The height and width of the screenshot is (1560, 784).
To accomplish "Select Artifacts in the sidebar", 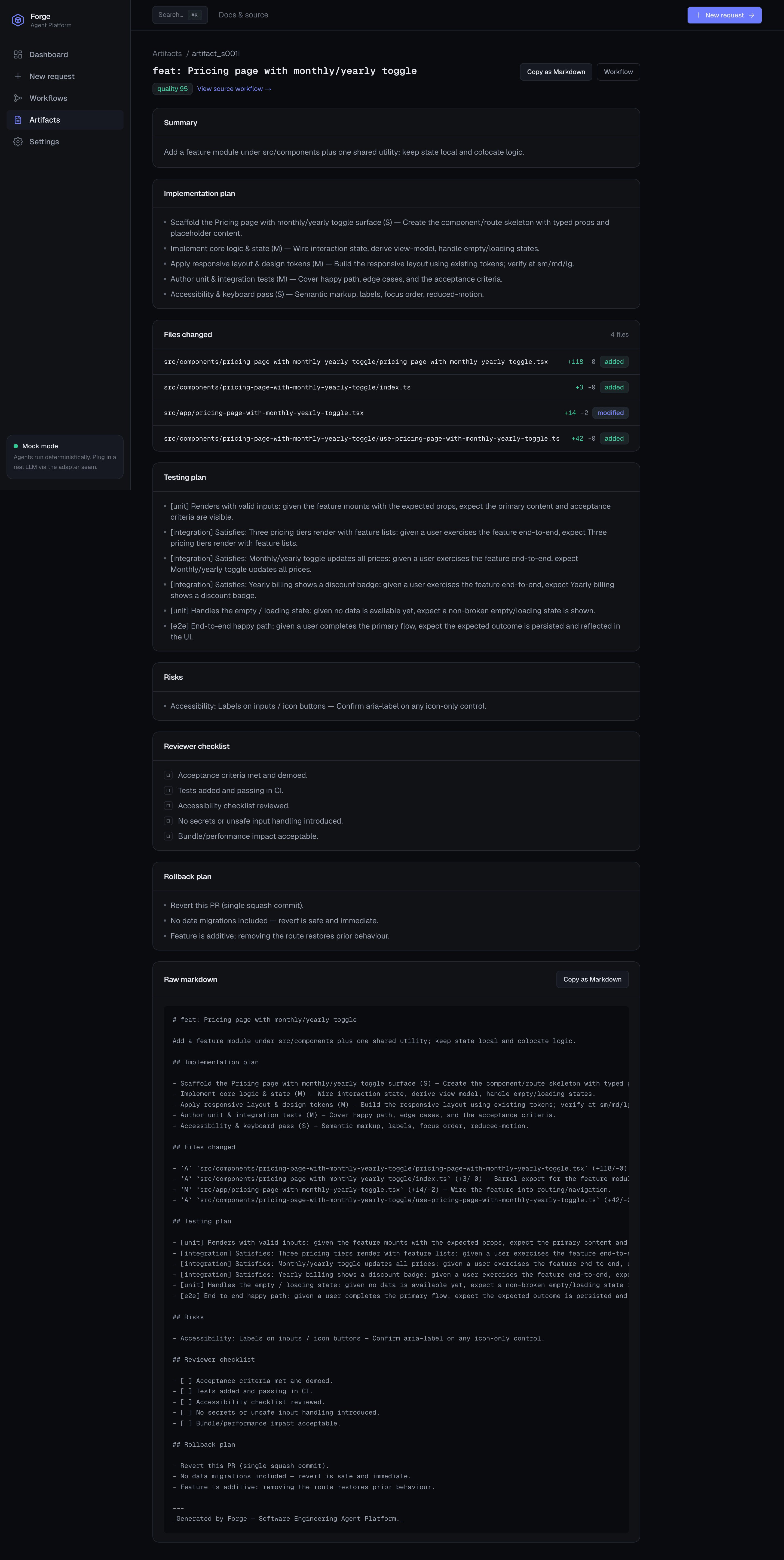I will click(65, 120).
